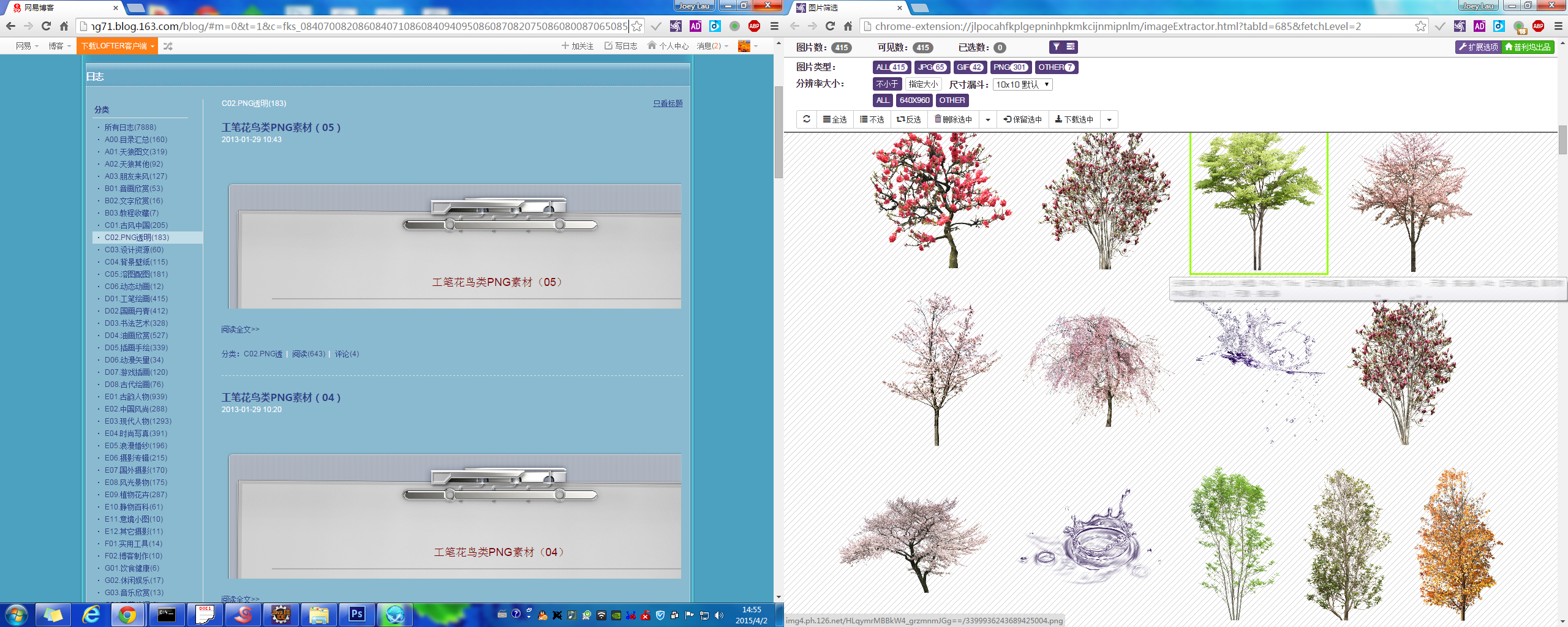Toggle the GIF 42 image type filter
This screenshot has width=1568, height=627.
tap(970, 67)
